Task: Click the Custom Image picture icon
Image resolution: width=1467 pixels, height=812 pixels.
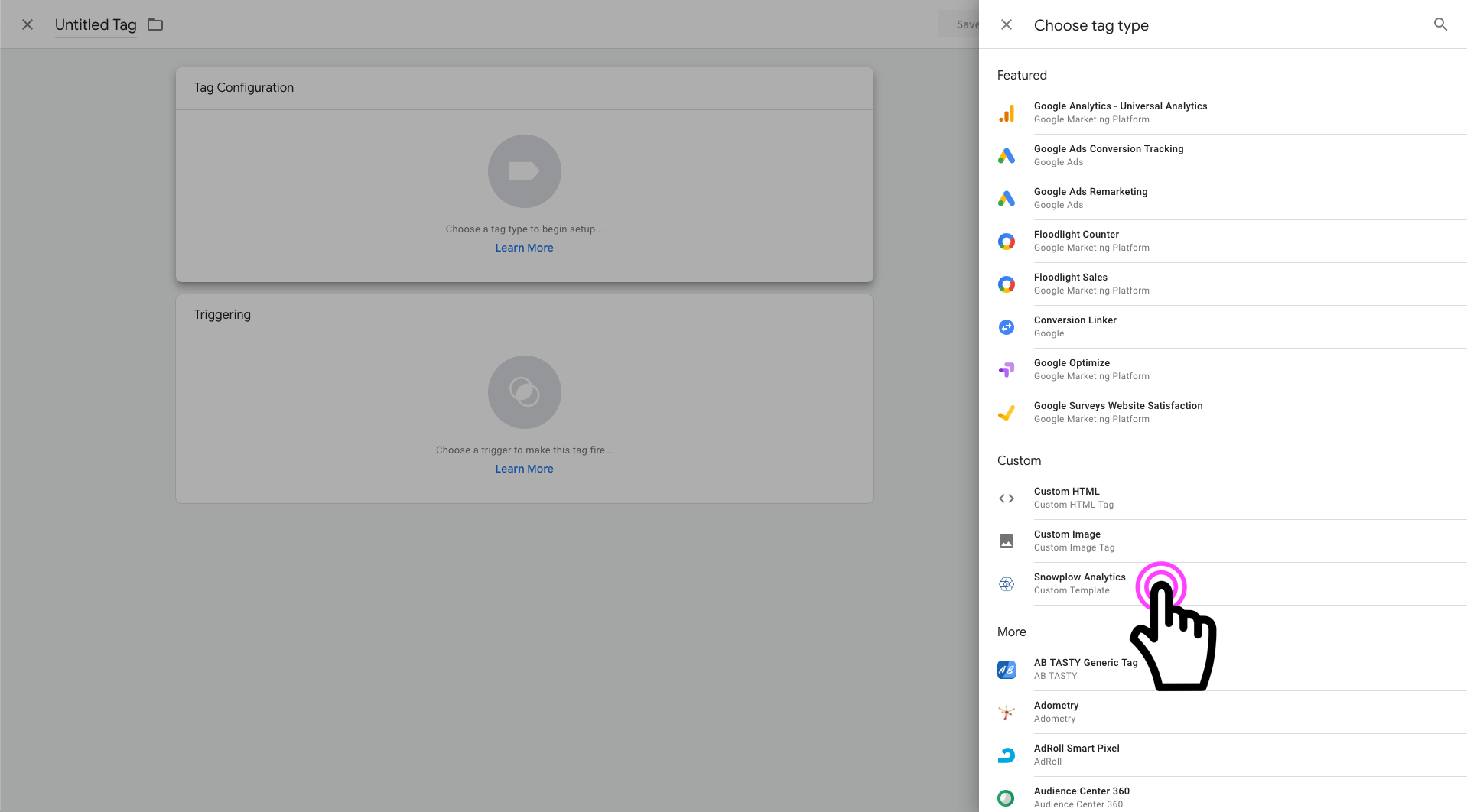Action: pos(1007,541)
